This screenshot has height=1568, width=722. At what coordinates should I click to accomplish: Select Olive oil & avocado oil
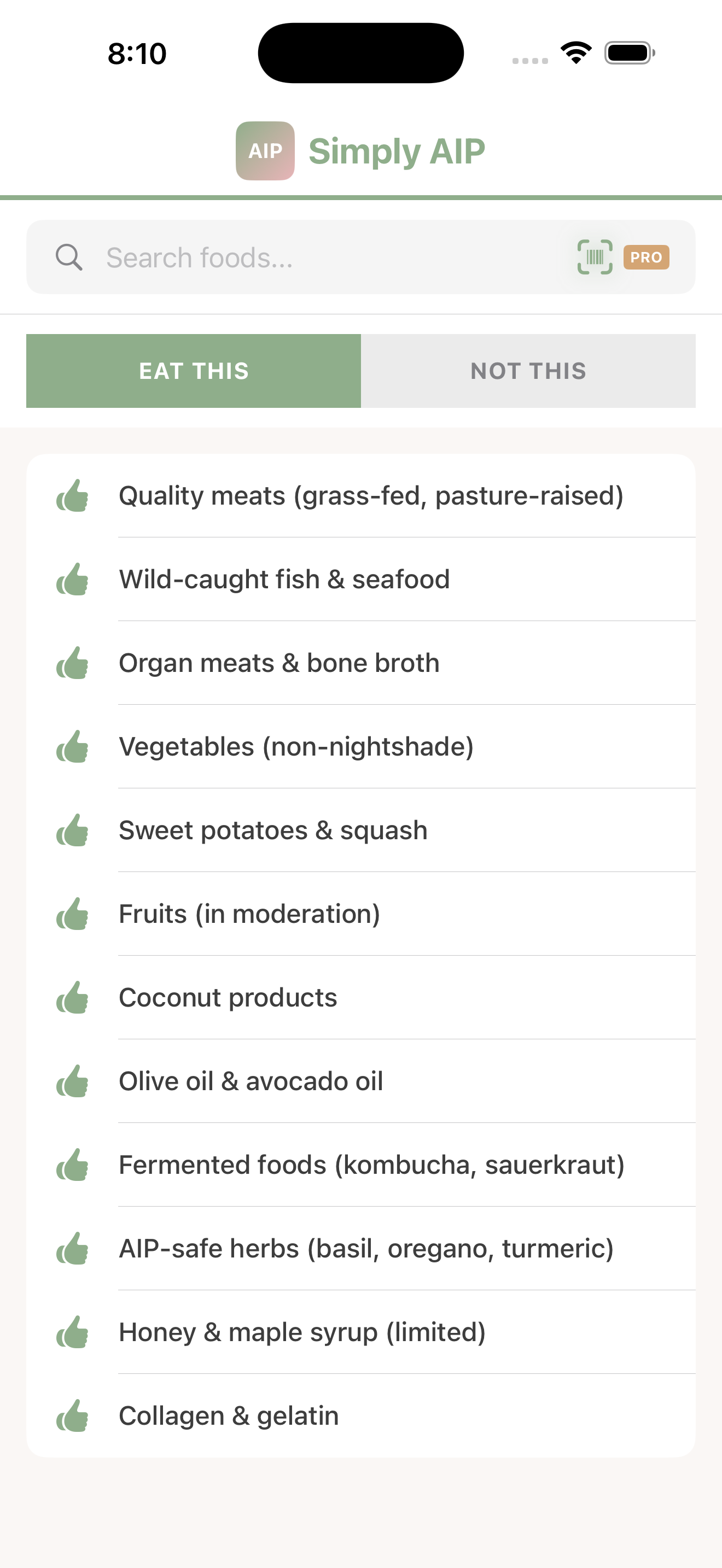[251, 1081]
